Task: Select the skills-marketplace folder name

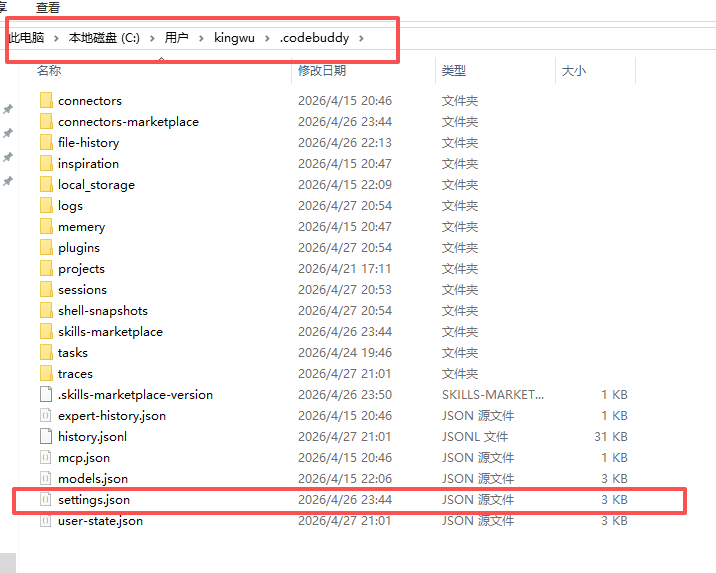Action: click(110, 331)
